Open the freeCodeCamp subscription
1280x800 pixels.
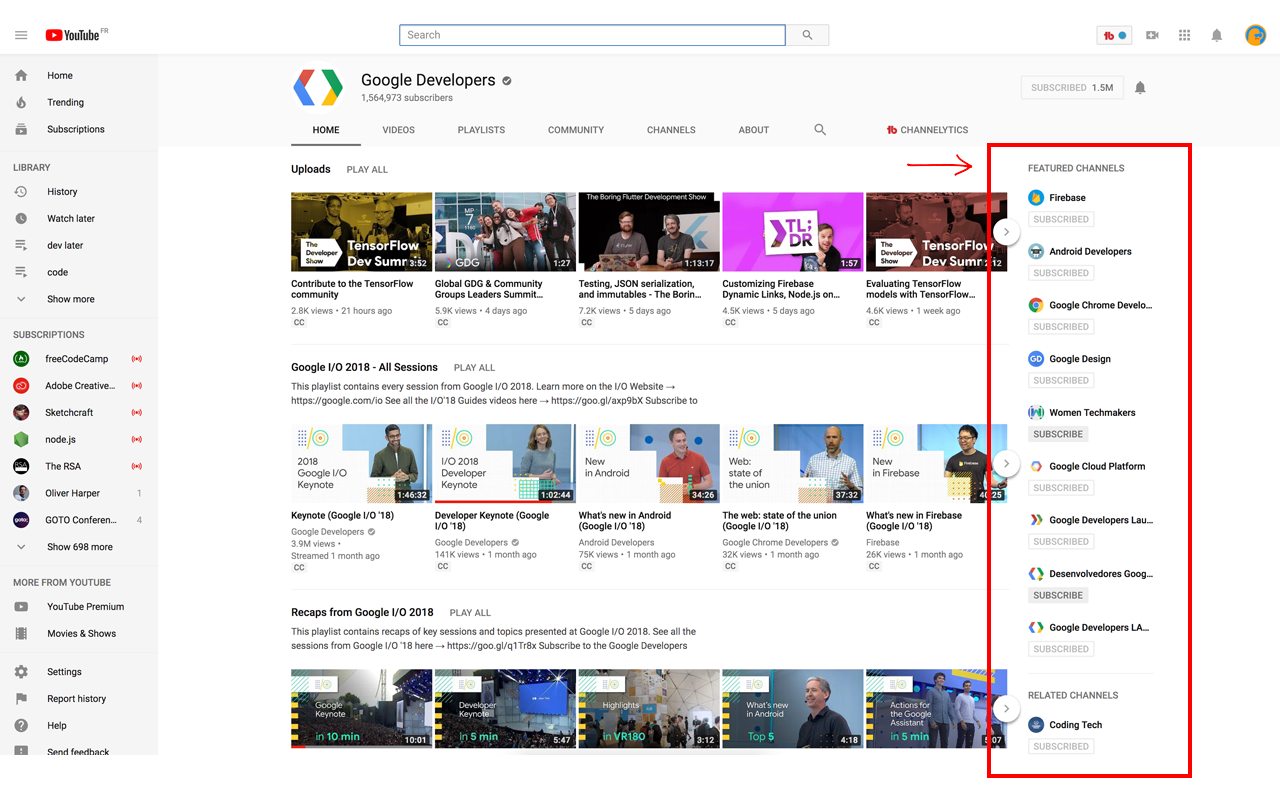click(79, 359)
